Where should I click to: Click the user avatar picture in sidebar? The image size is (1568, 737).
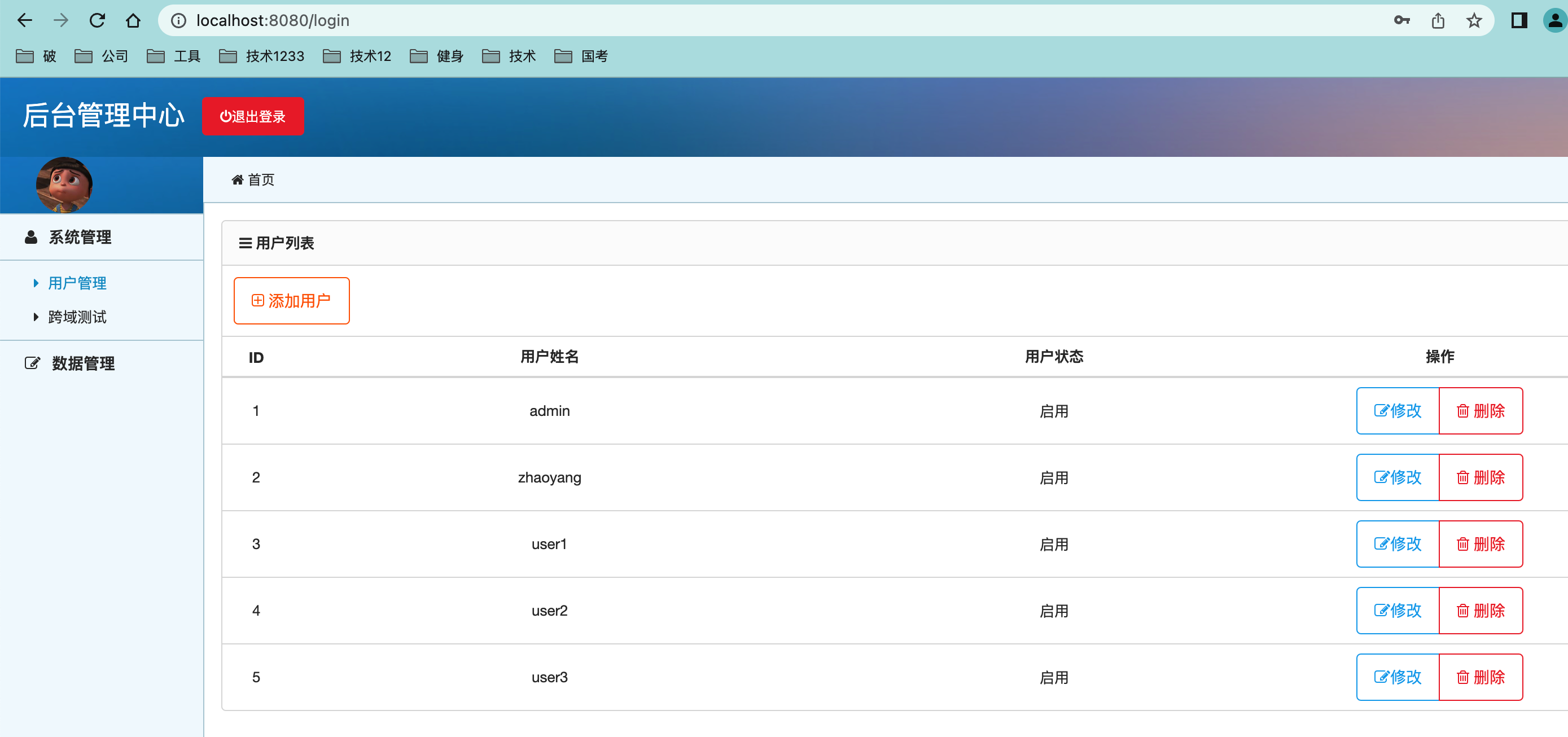point(64,185)
